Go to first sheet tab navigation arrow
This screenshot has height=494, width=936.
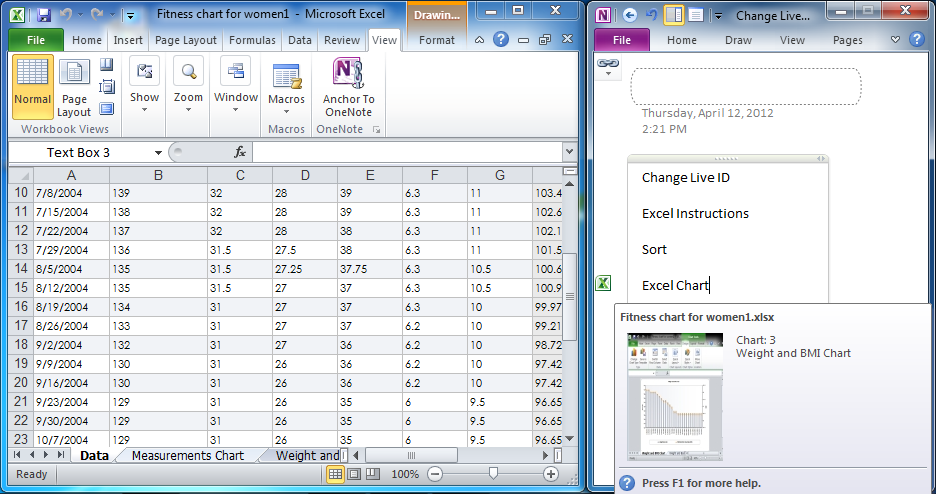[x=17, y=455]
